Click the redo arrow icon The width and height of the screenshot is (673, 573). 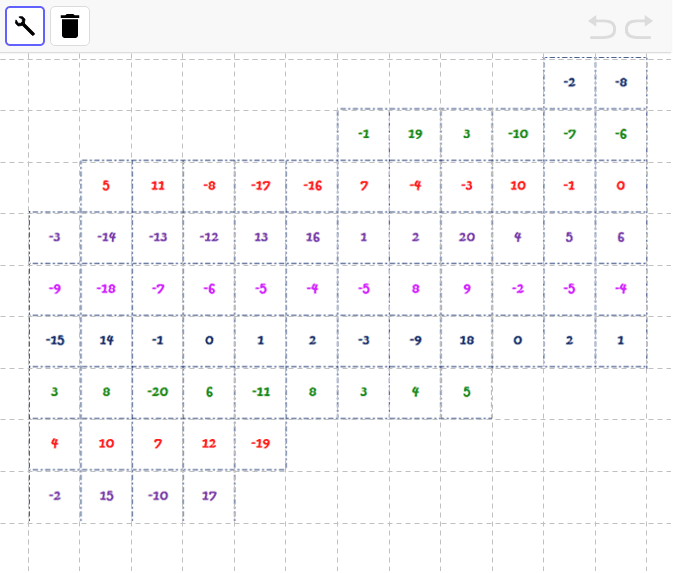[x=639, y=27]
